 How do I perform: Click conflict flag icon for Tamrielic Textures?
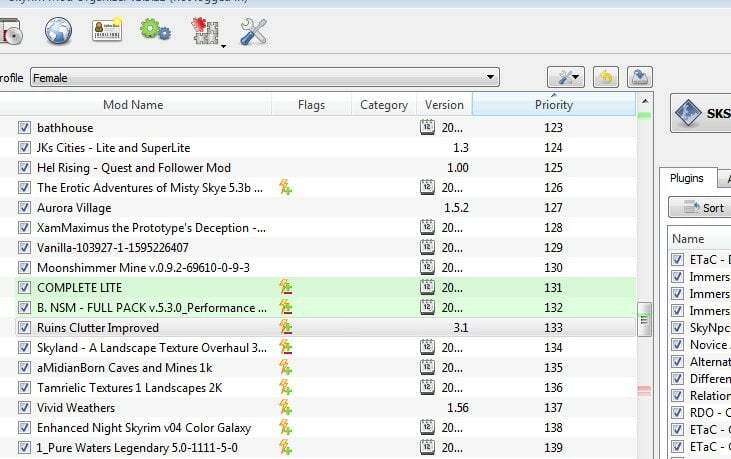point(285,388)
